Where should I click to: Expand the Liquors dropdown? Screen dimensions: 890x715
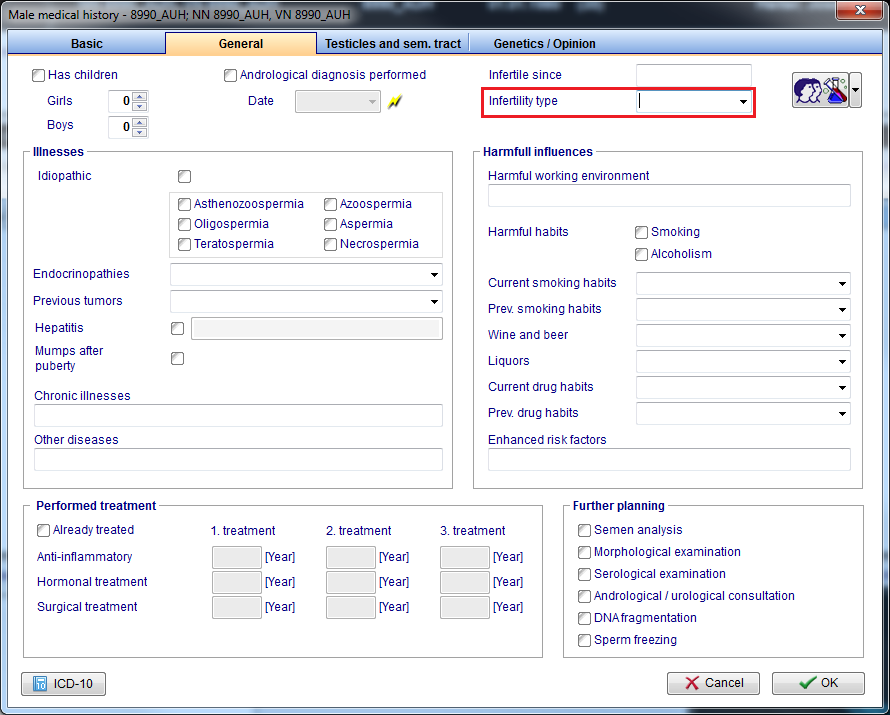tap(842, 361)
